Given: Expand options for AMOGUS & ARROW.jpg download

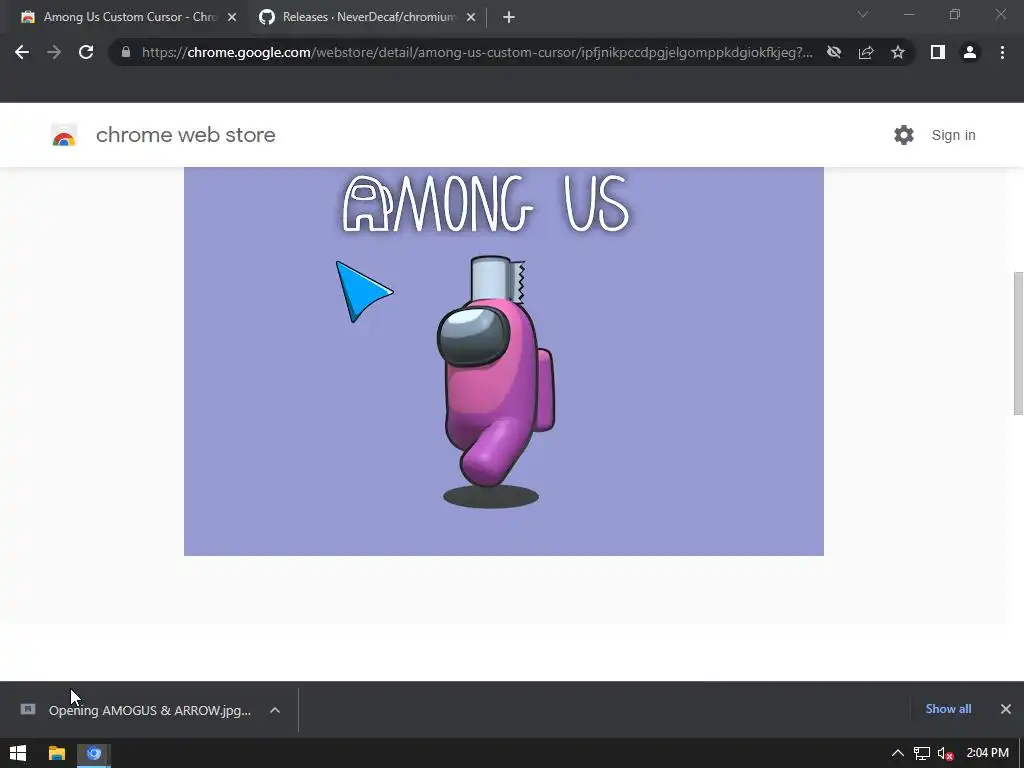Looking at the screenshot, I should tap(275, 710).
